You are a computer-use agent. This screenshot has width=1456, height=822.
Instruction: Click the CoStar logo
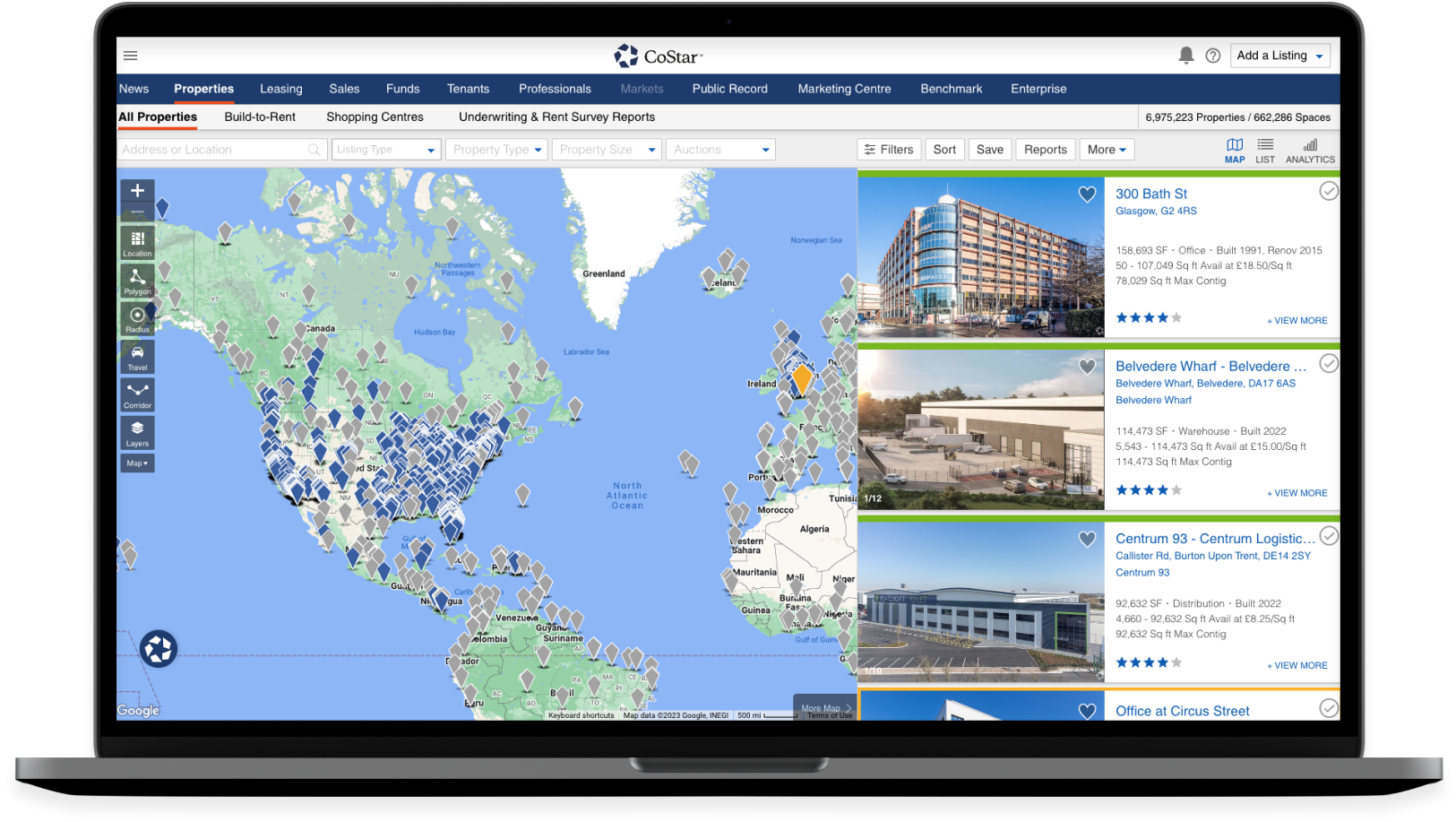tap(659, 56)
